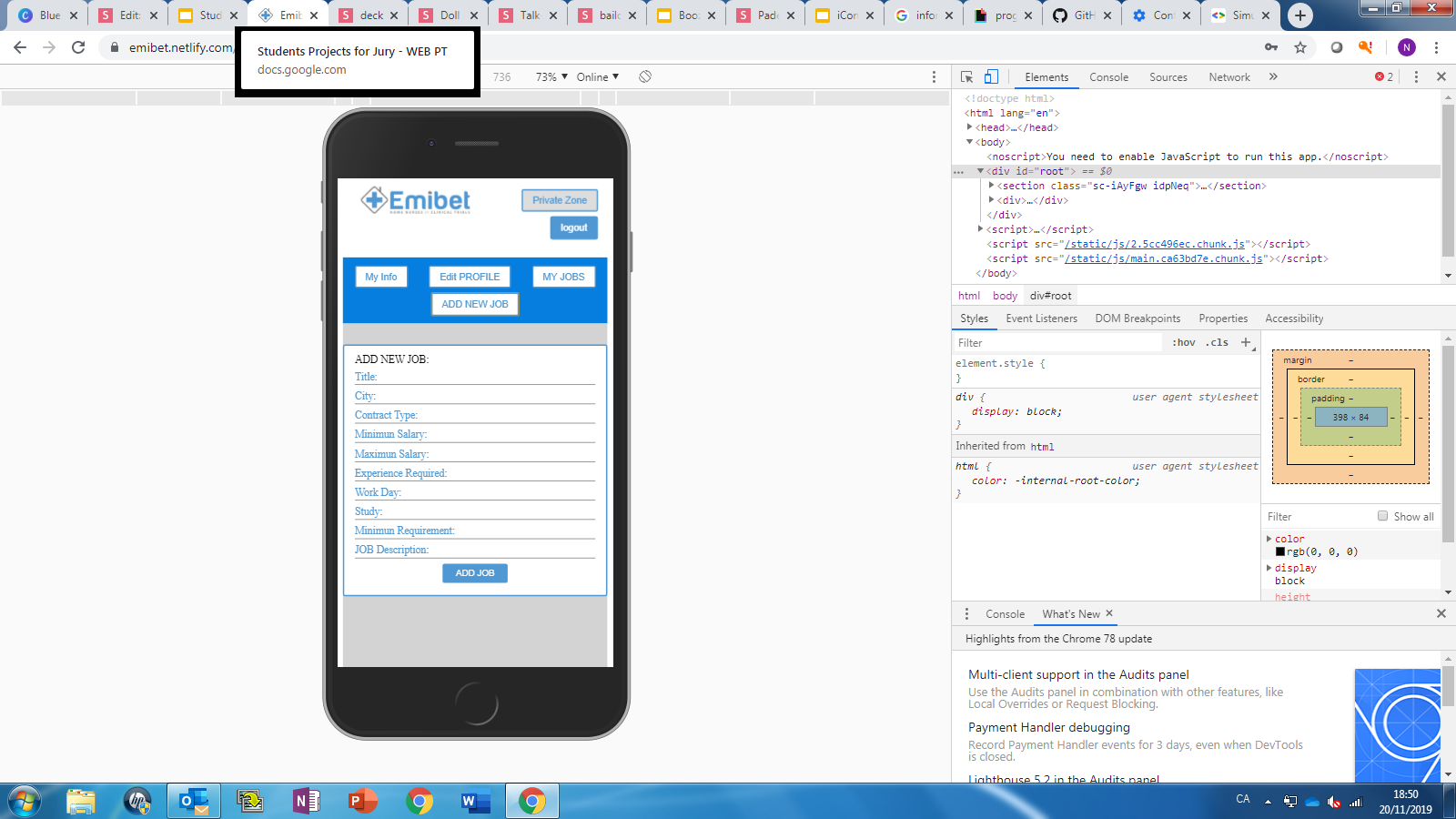Screen dimensions: 1456x819
Task: Click the styles Filter input field
Action: (x=1057, y=343)
